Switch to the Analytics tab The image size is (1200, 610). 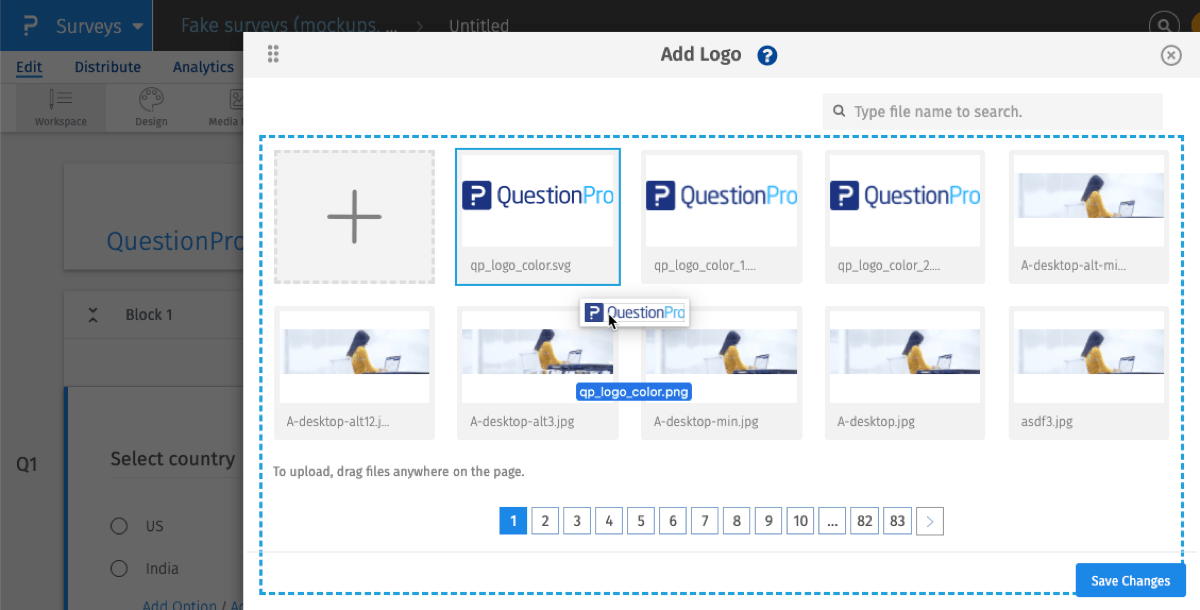(203, 67)
